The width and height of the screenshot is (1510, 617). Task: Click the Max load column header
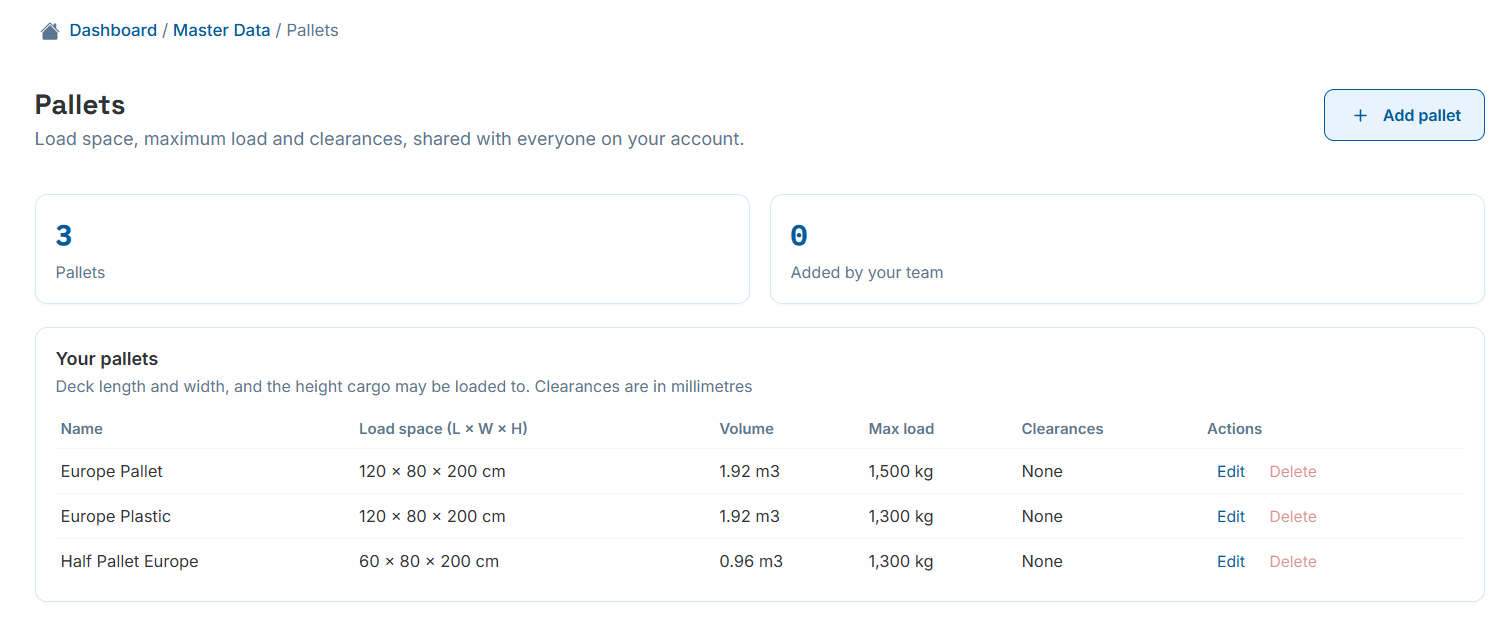(901, 428)
